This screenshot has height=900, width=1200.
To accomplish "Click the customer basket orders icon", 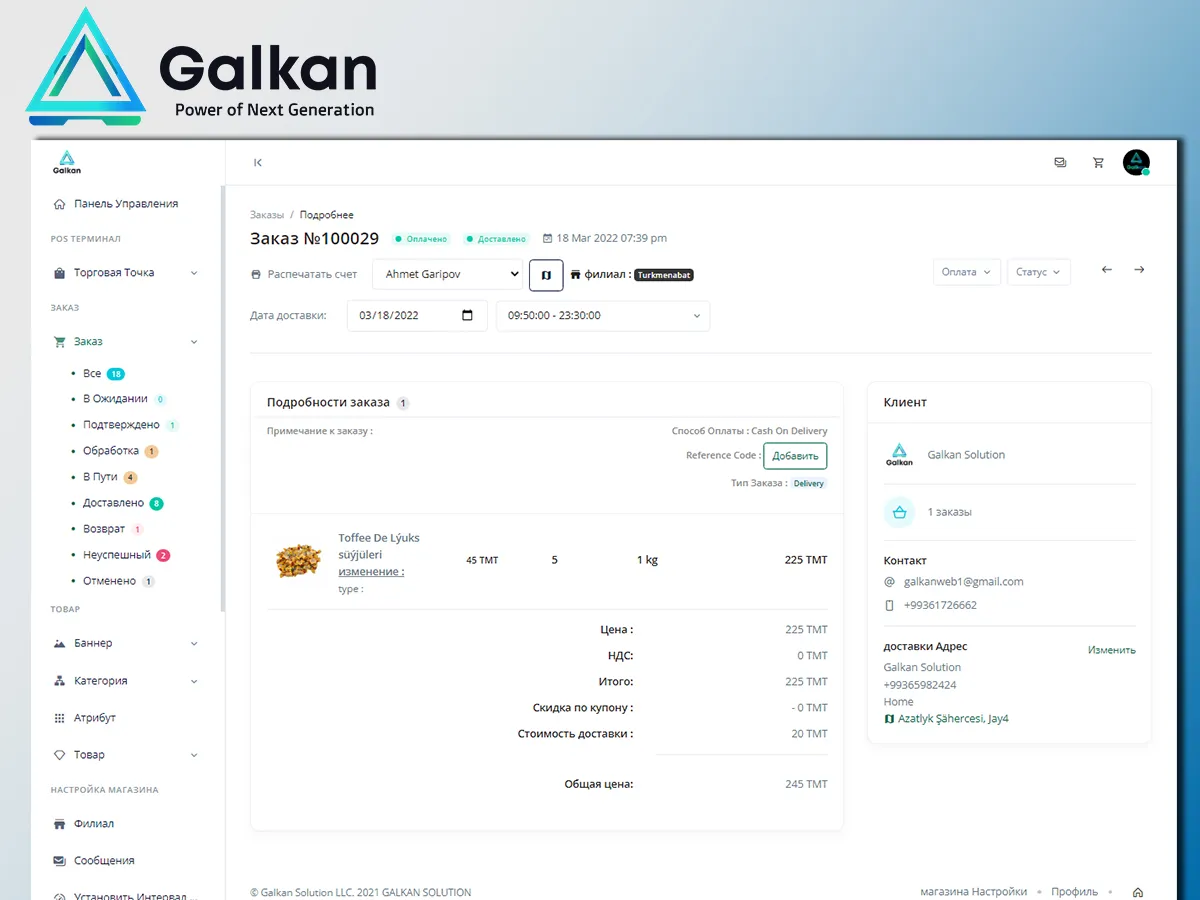I will pyautogui.click(x=899, y=512).
